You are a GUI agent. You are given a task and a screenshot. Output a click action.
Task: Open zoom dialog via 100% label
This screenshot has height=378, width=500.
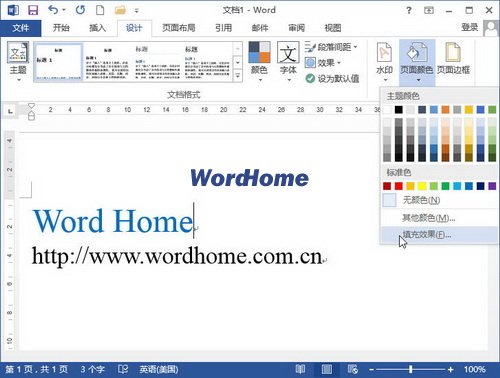point(475,369)
